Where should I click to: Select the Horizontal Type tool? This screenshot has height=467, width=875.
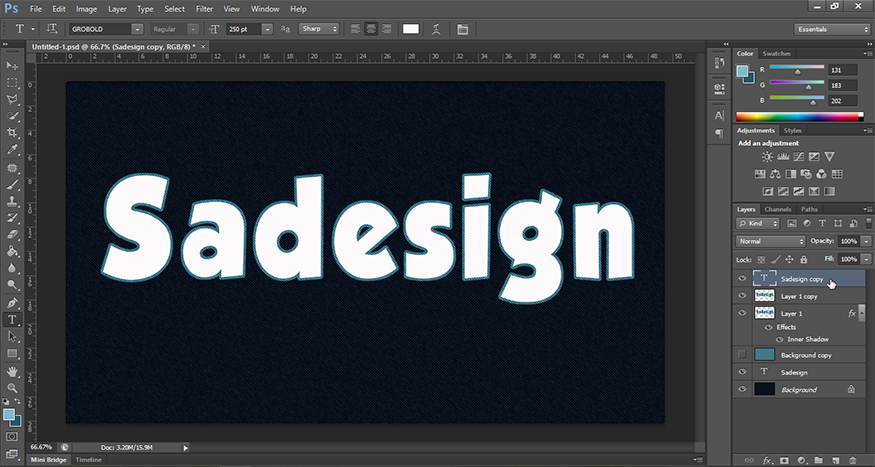pos(12,320)
